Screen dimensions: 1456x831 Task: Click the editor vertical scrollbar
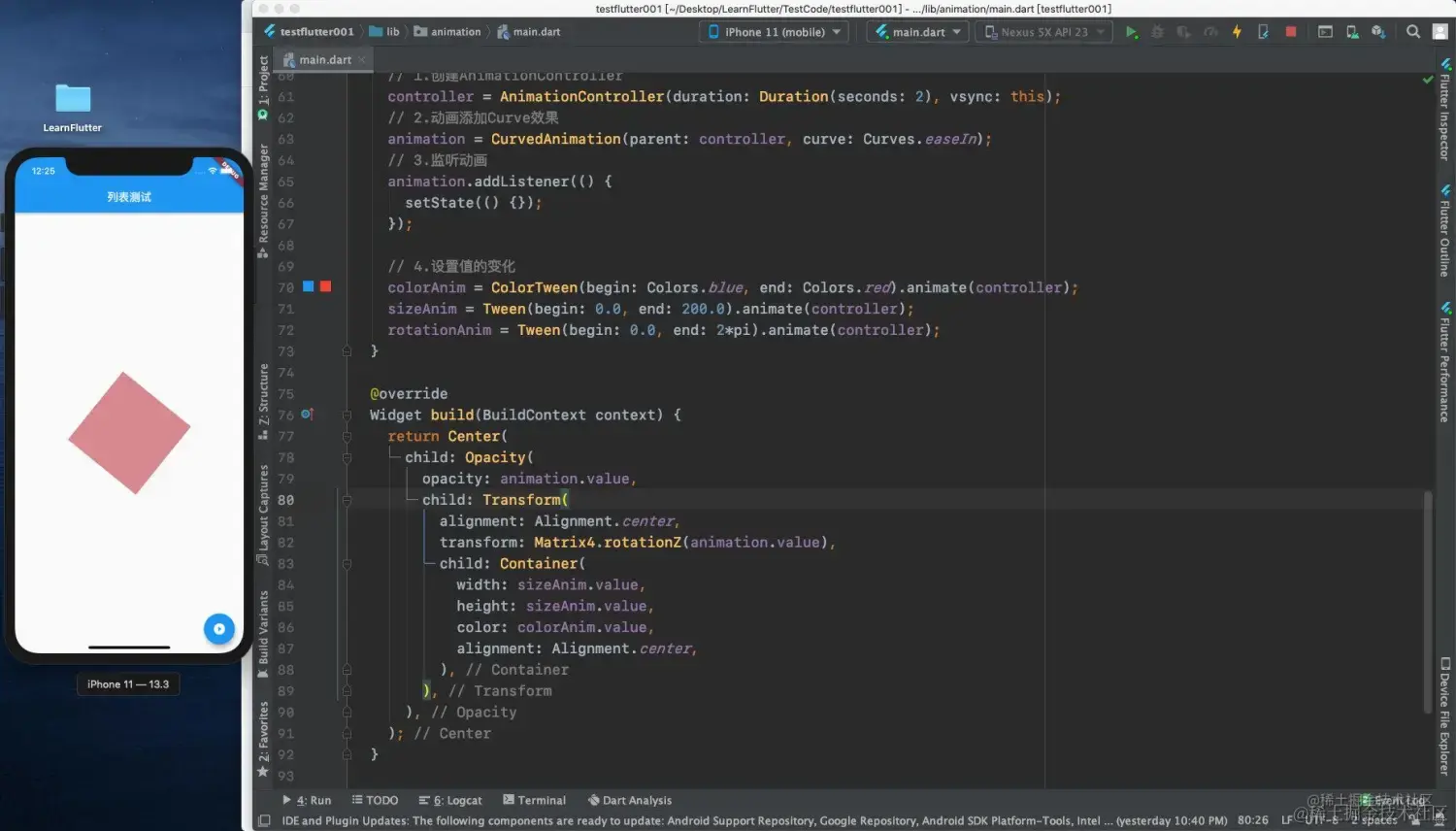point(1428,602)
